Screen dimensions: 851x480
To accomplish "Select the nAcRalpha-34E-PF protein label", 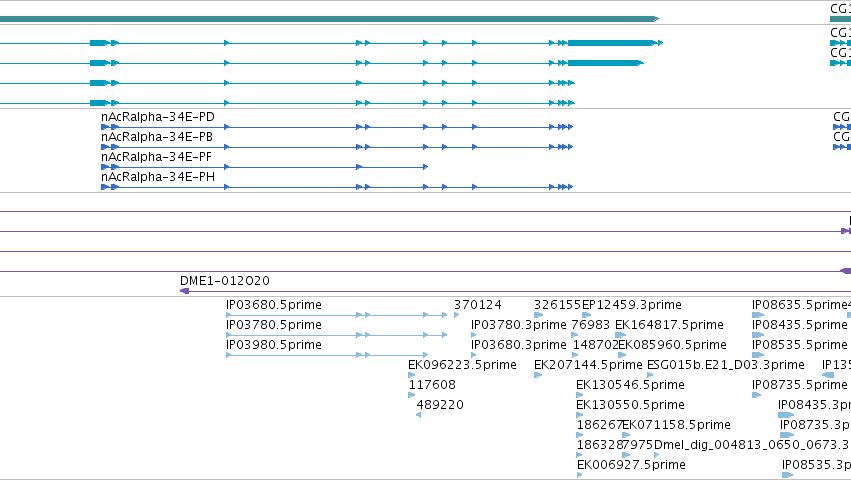I will tap(156, 157).
